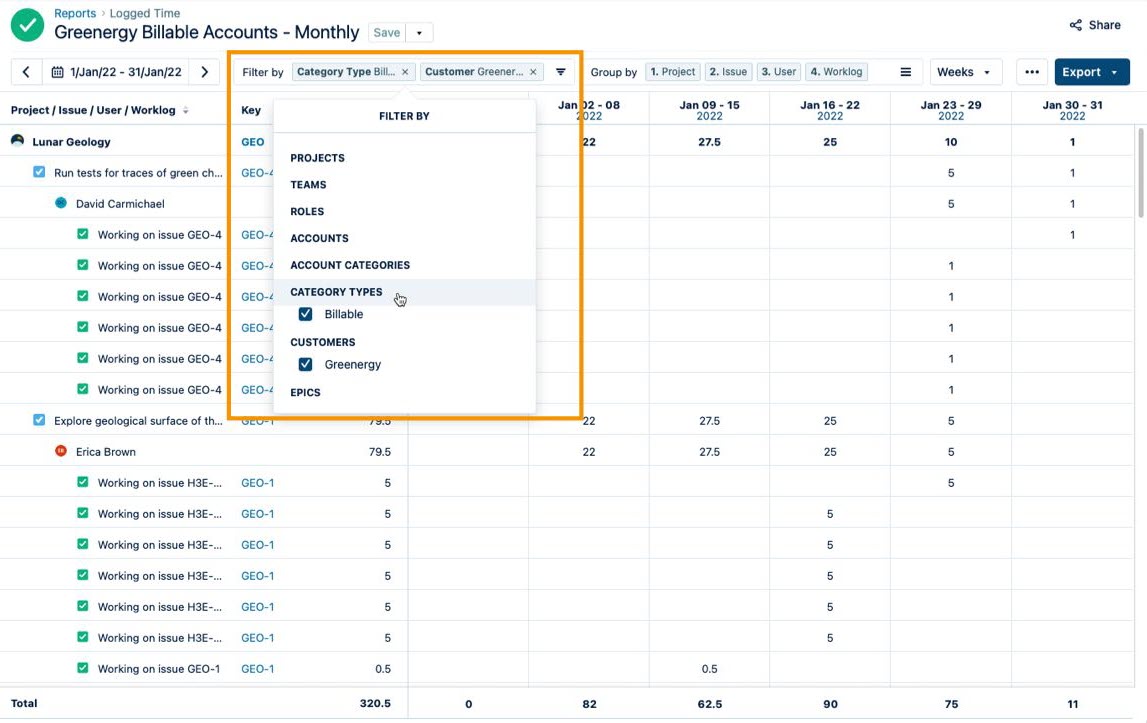Open the more options ellipsis icon
This screenshot has width=1147, height=723.
point(1031,71)
